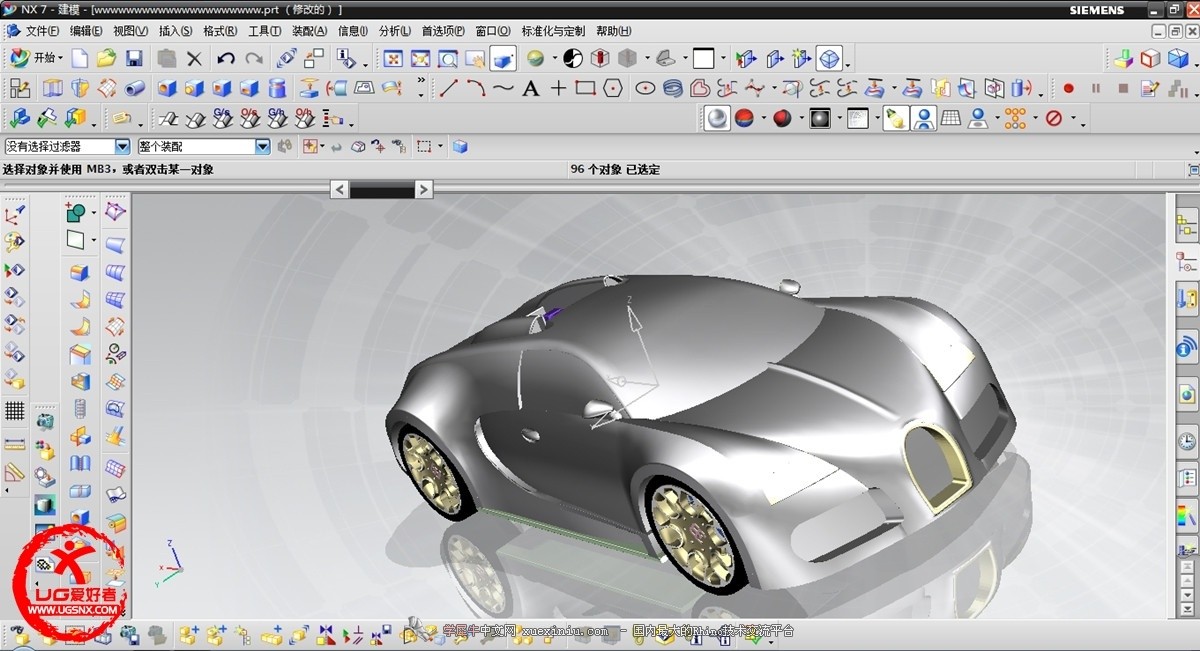Toggle the selected cube view icon
Image resolution: width=1200 pixels, height=651 pixels.
tap(829, 58)
